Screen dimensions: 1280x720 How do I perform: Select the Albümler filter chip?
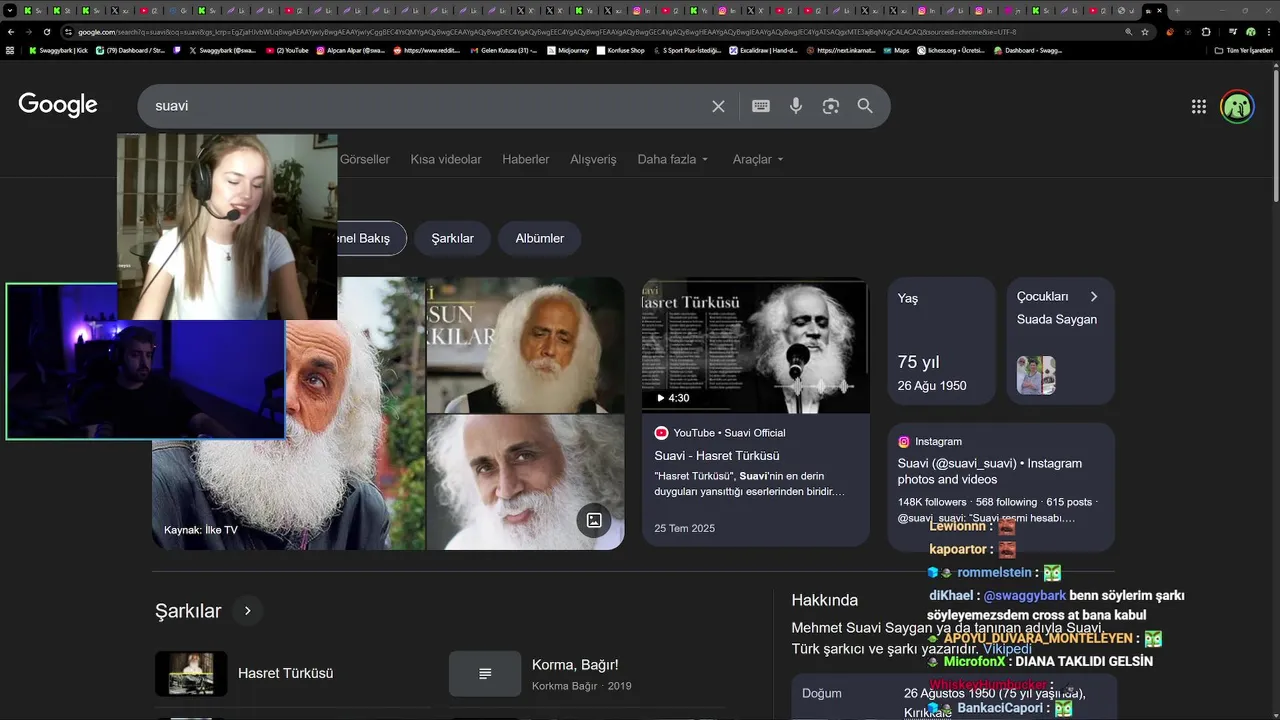540,238
